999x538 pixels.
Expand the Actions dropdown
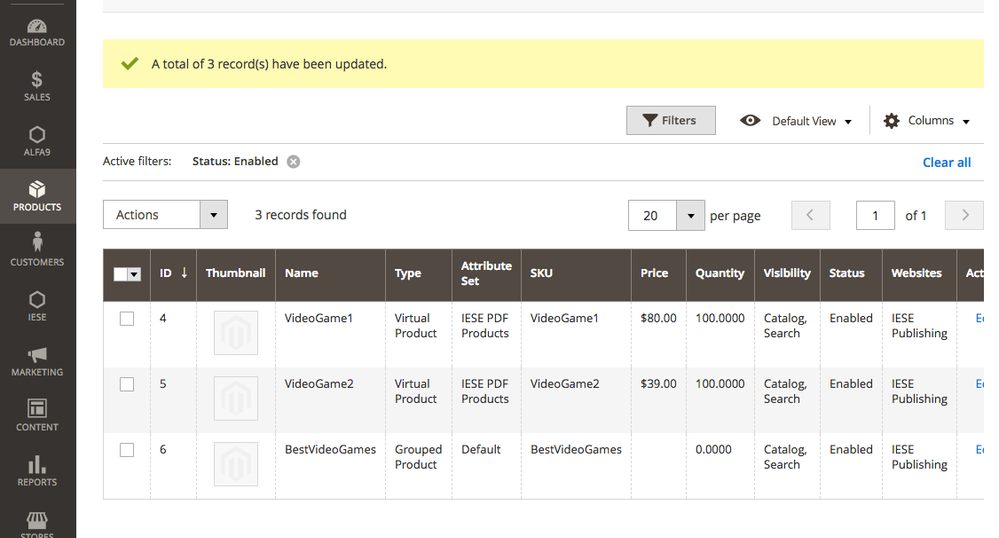point(165,215)
